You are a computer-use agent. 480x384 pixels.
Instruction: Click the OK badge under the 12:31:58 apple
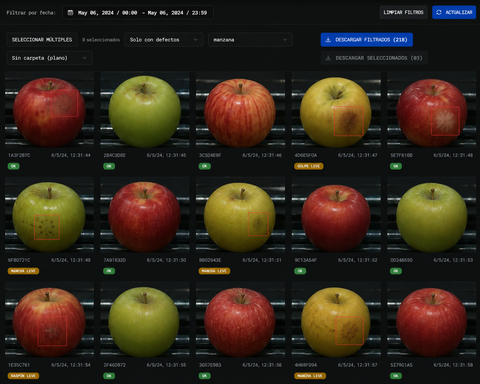pos(396,376)
